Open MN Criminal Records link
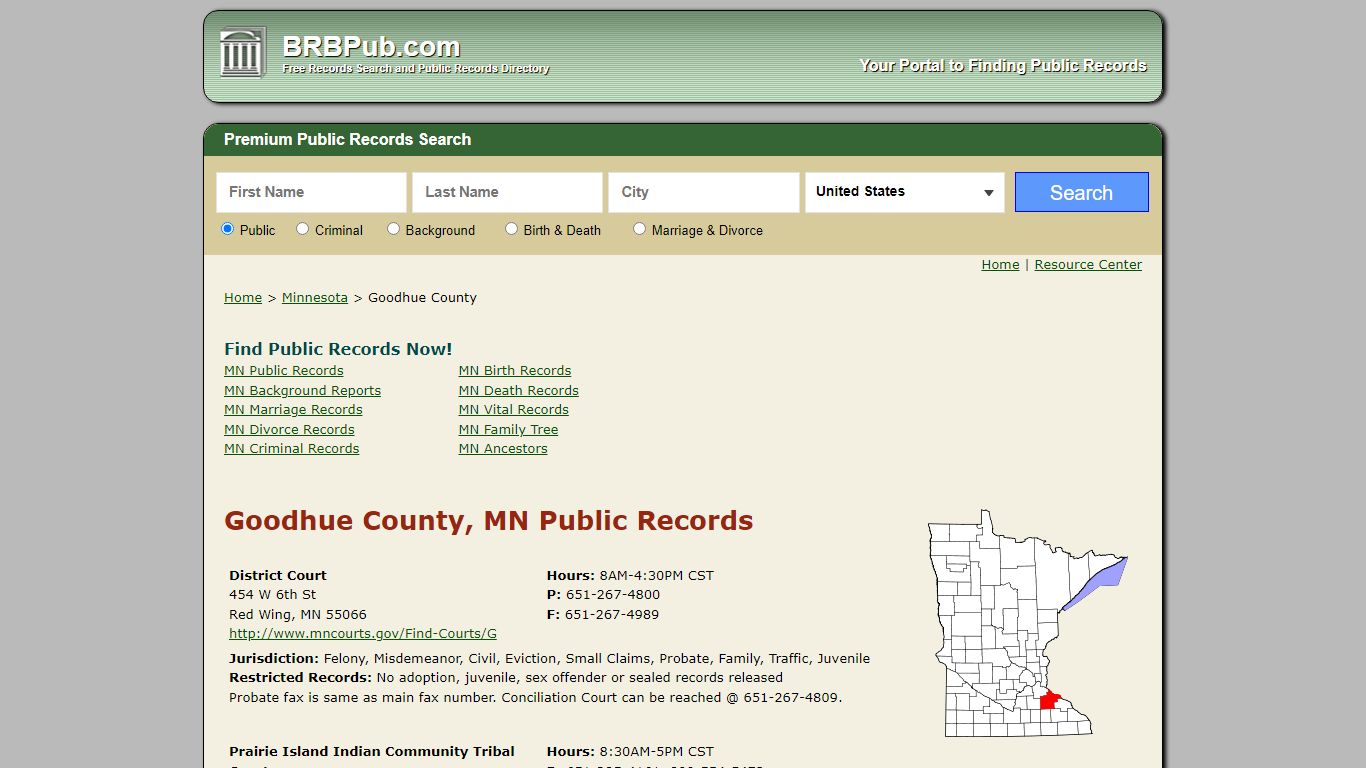Screen dimensions: 1366x768 pos(291,449)
